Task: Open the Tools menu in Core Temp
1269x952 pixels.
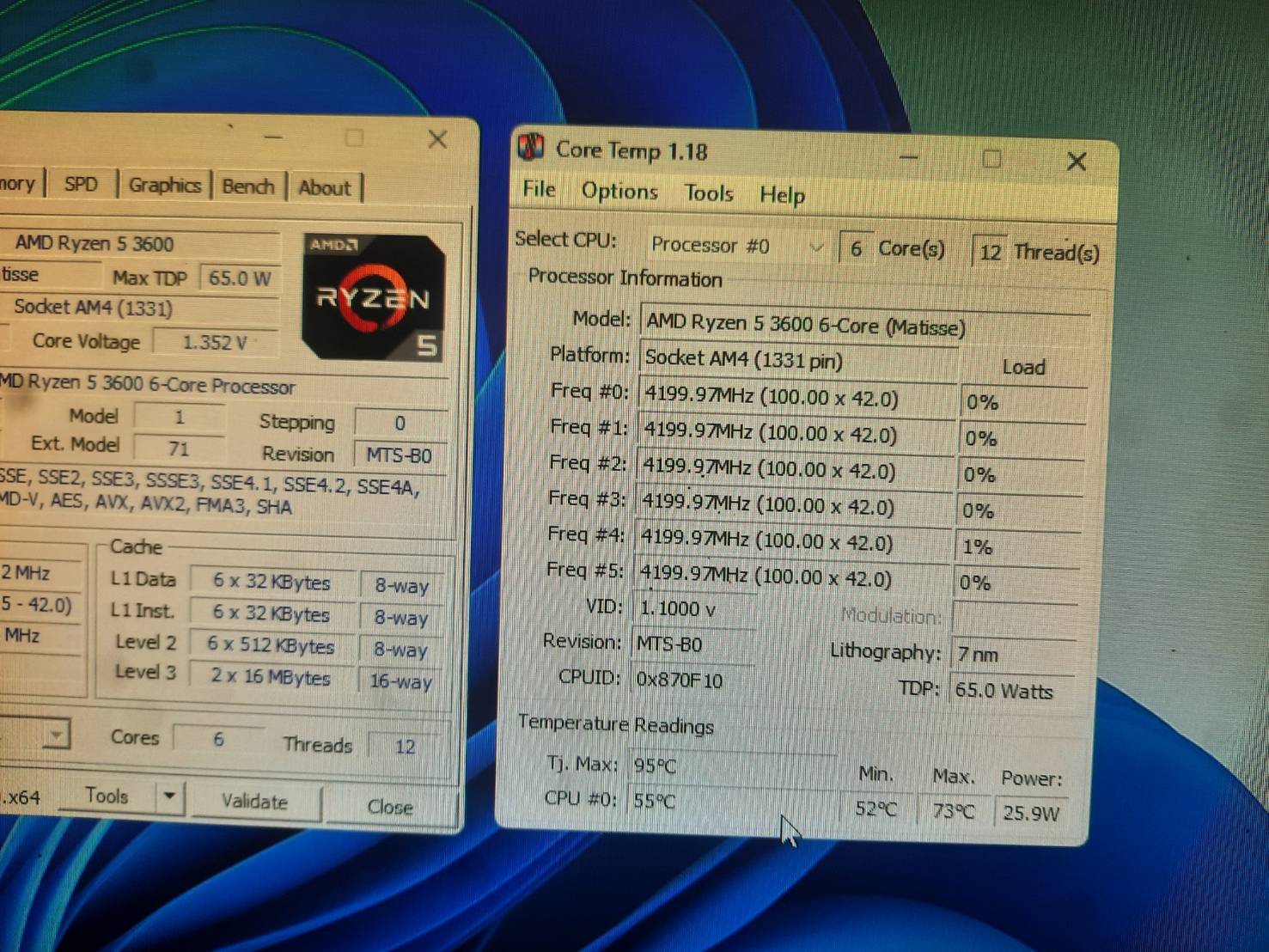Action: pos(708,193)
